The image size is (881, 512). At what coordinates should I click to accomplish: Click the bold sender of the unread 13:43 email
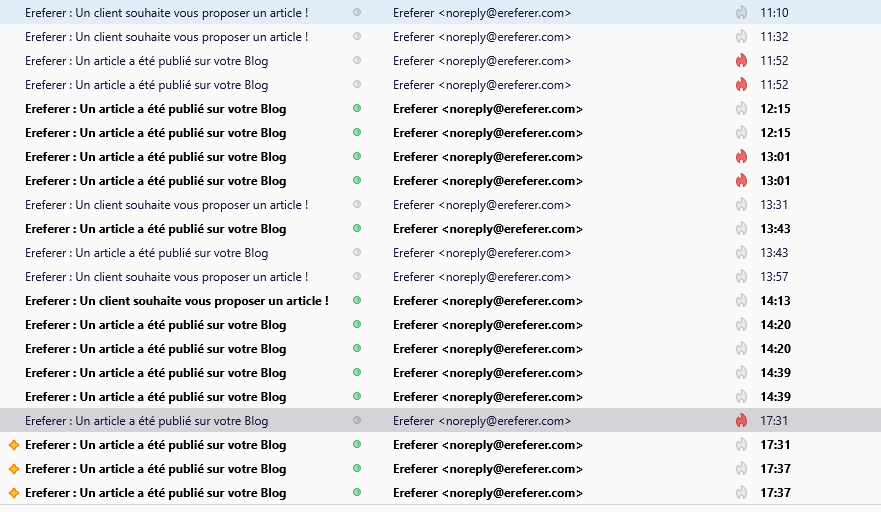click(x=488, y=229)
